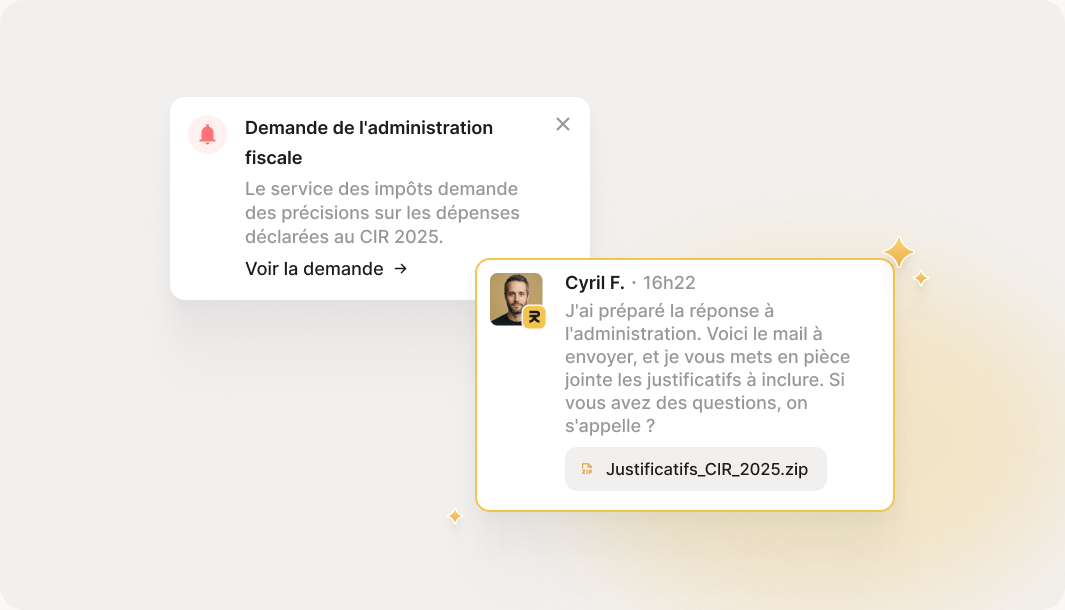Dismiss the tax administration notification
The width and height of the screenshot is (1065, 610).
pos(563,124)
